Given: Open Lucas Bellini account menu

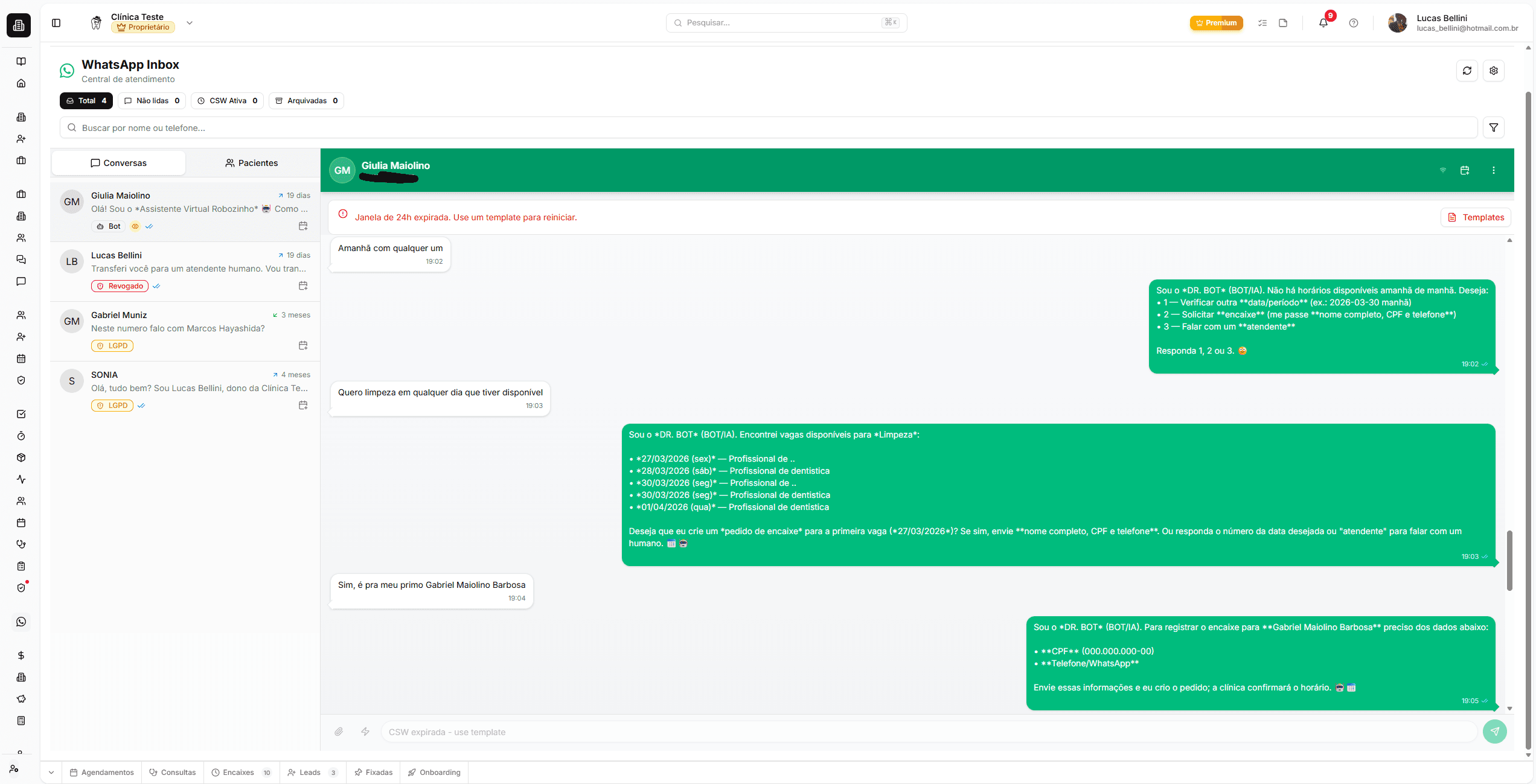Looking at the screenshot, I should 1453,23.
